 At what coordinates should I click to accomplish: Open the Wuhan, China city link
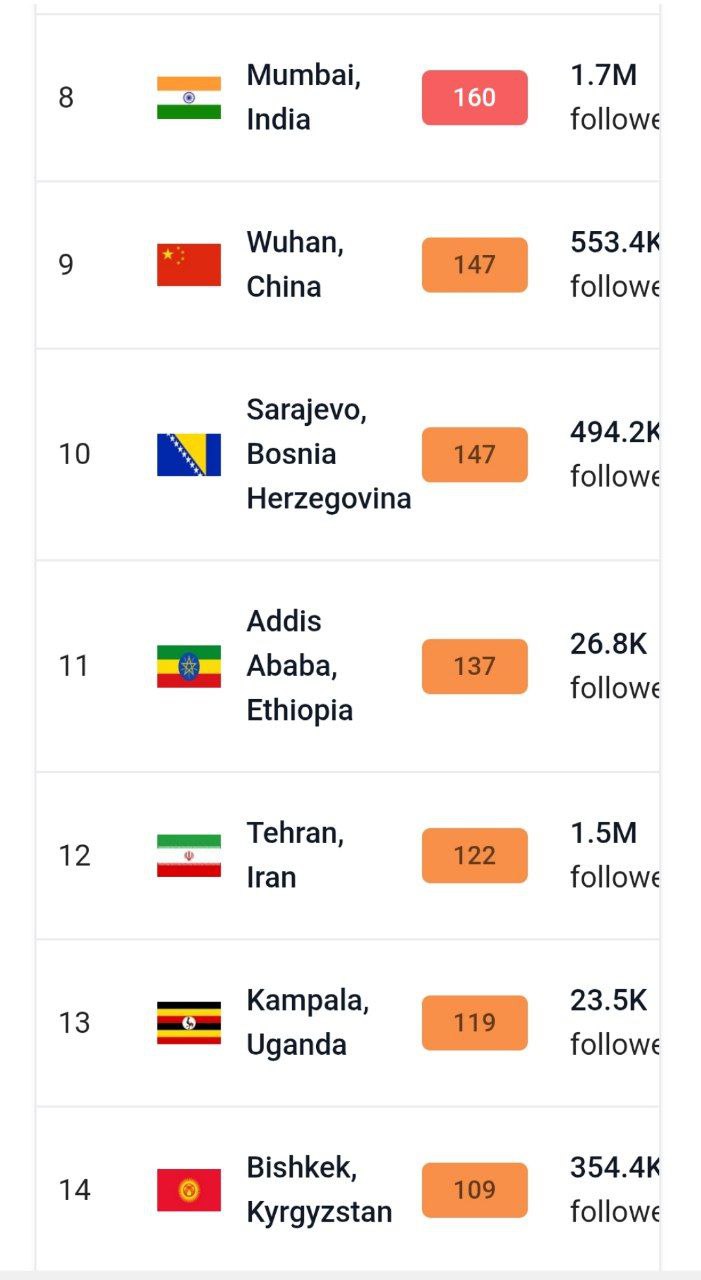pos(295,264)
